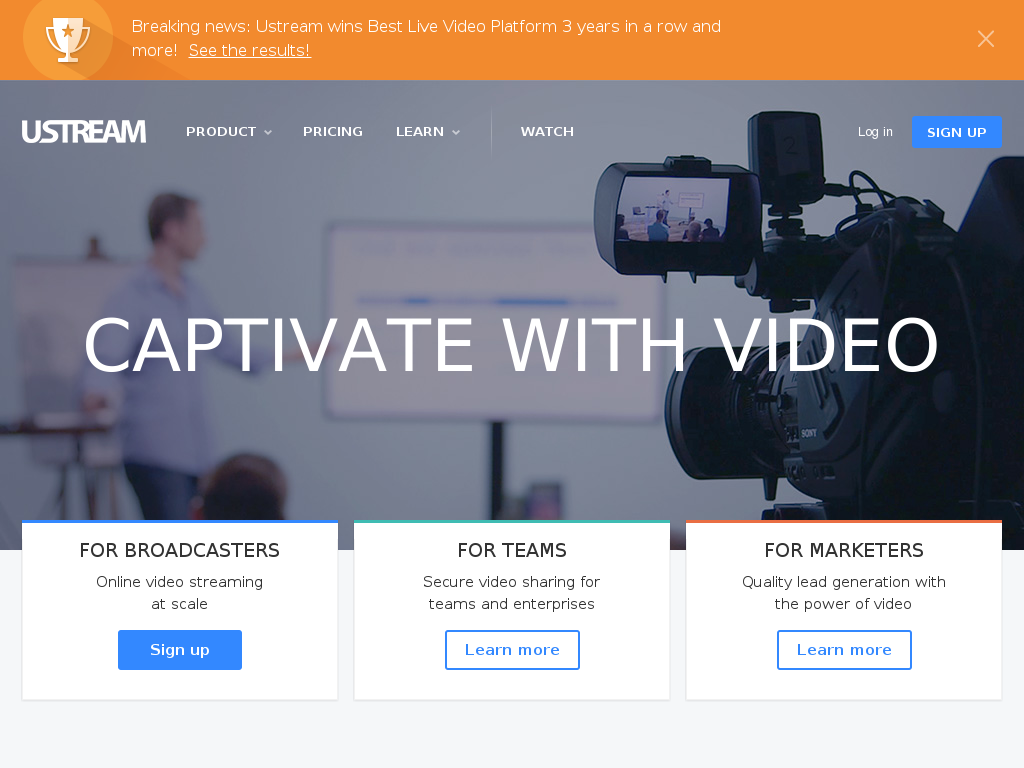The height and width of the screenshot is (768, 1024).
Task: Open the 'See the results!' link
Action: pyautogui.click(x=249, y=50)
